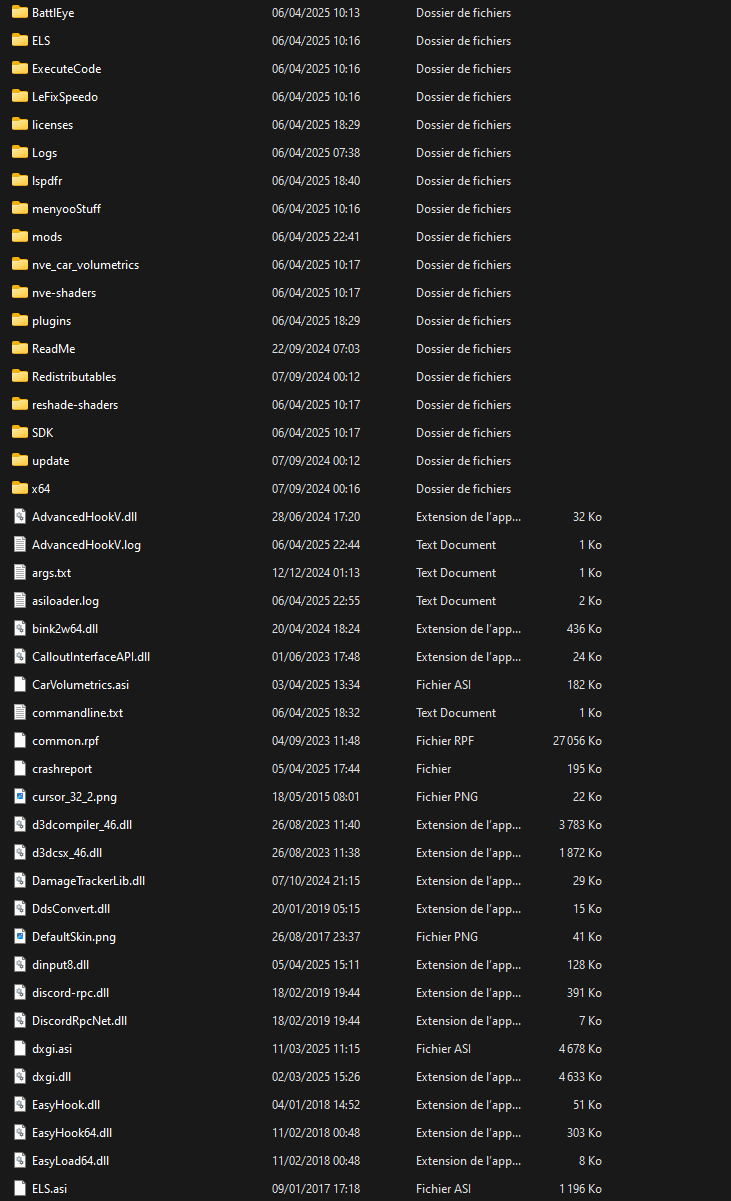The width and height of the screenshot is (731, 1201).
Task: Click the menyooStuff folder icon
Action: click(x=20, y=209)
